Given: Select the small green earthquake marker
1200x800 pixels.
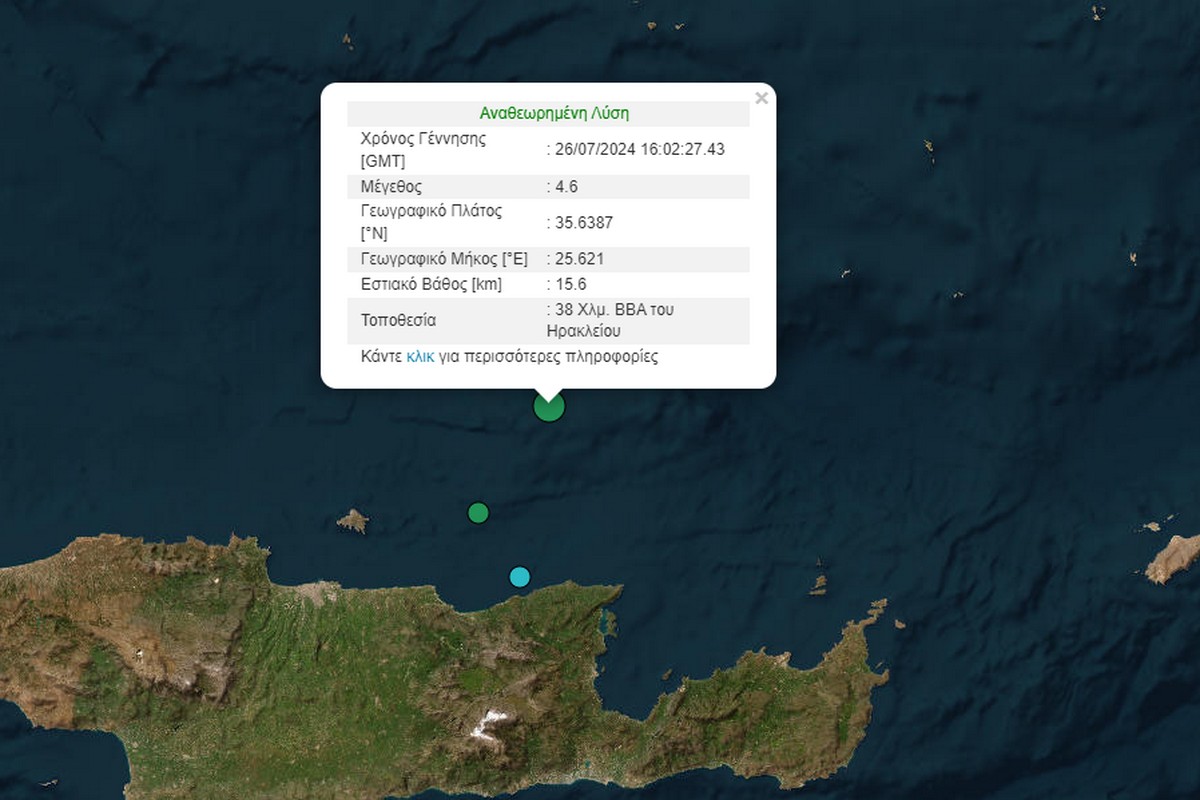Looking at the screenshot, I should click(478, 513).
